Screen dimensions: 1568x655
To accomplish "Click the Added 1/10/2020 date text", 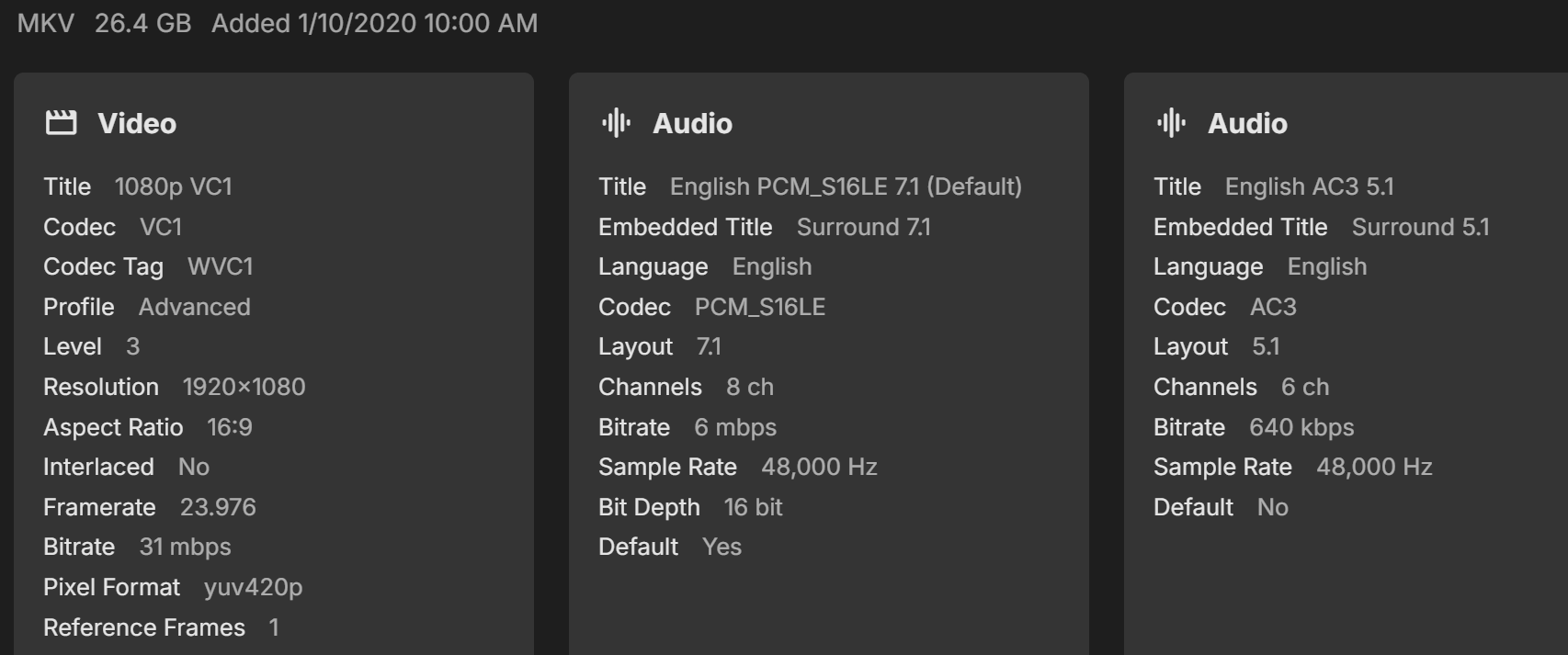I will point(374,23).
